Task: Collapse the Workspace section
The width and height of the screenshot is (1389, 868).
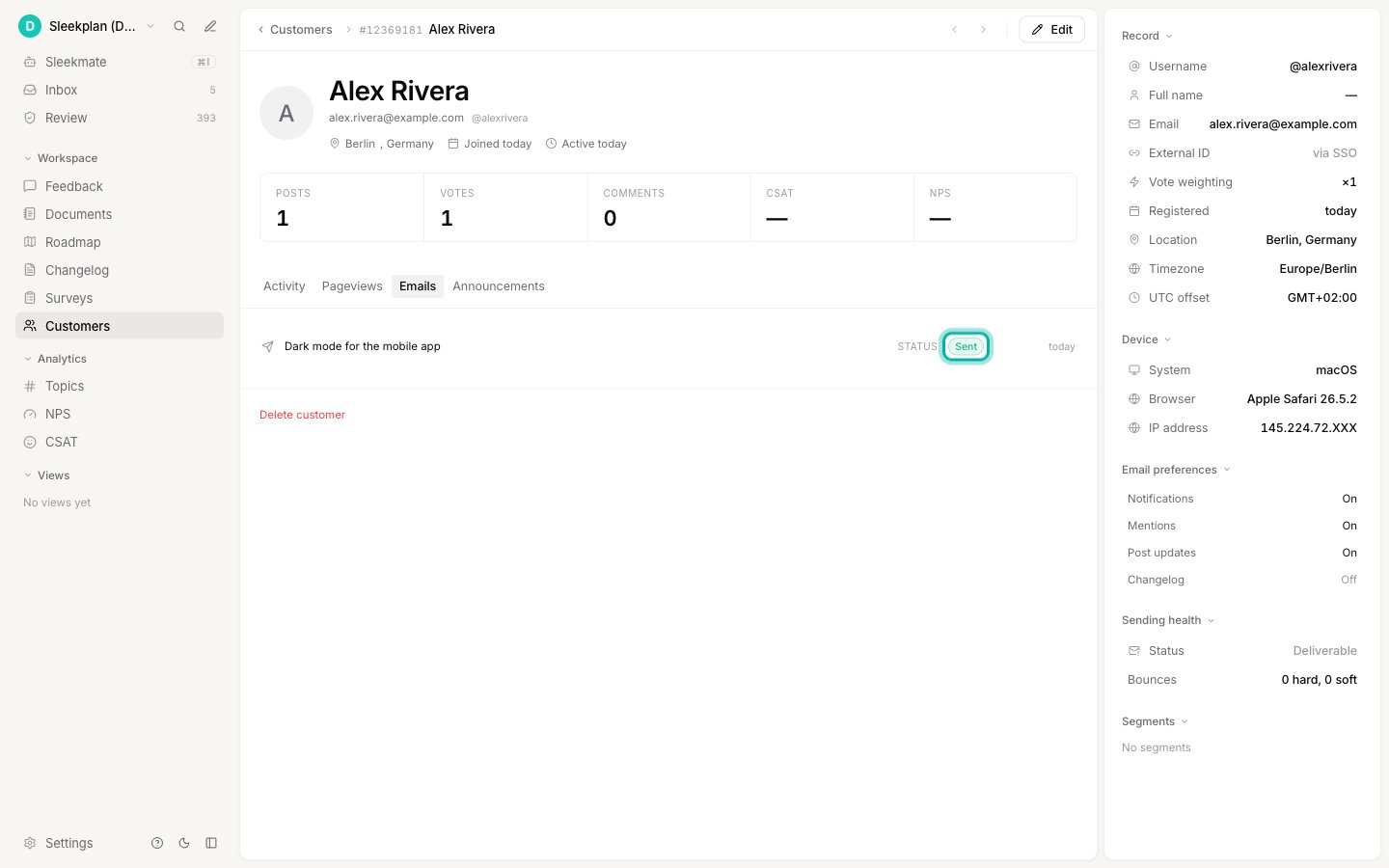Action: [x=60, y=158]
